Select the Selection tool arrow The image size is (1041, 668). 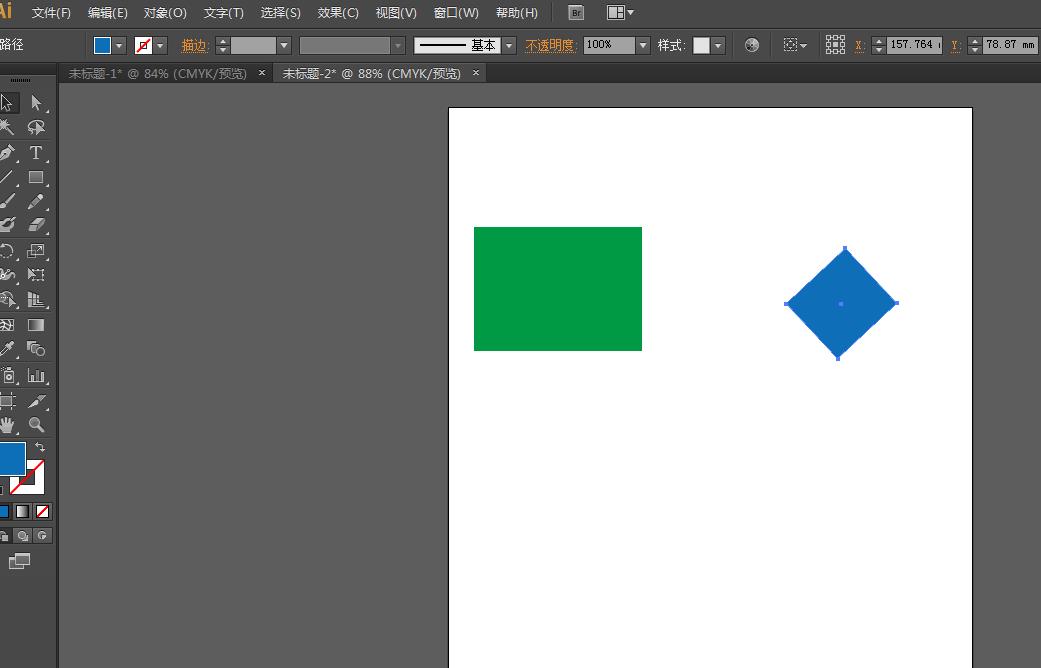click(x=7, y=103)
